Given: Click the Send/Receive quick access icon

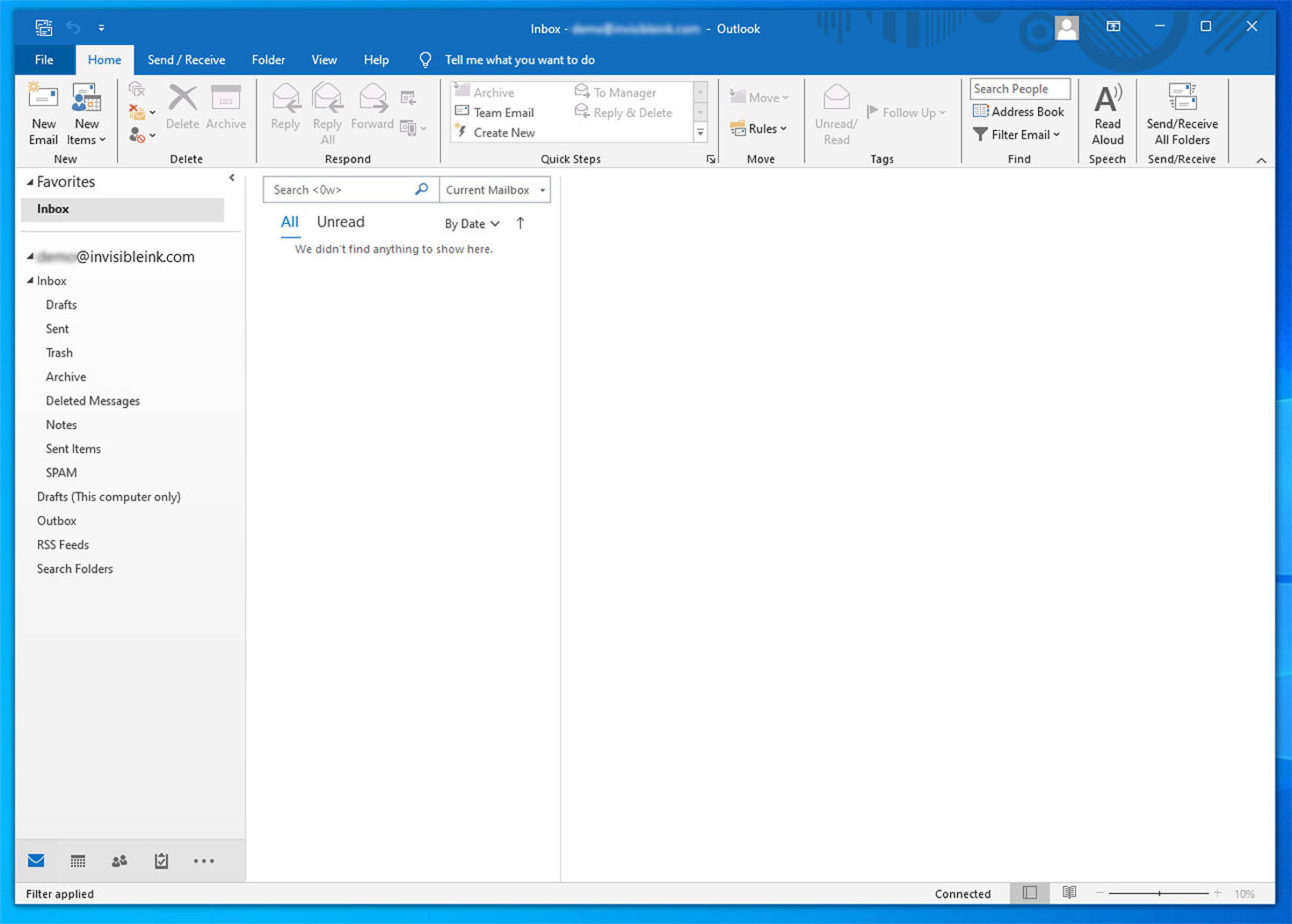Looking at the screenshot, I should 43,28.
